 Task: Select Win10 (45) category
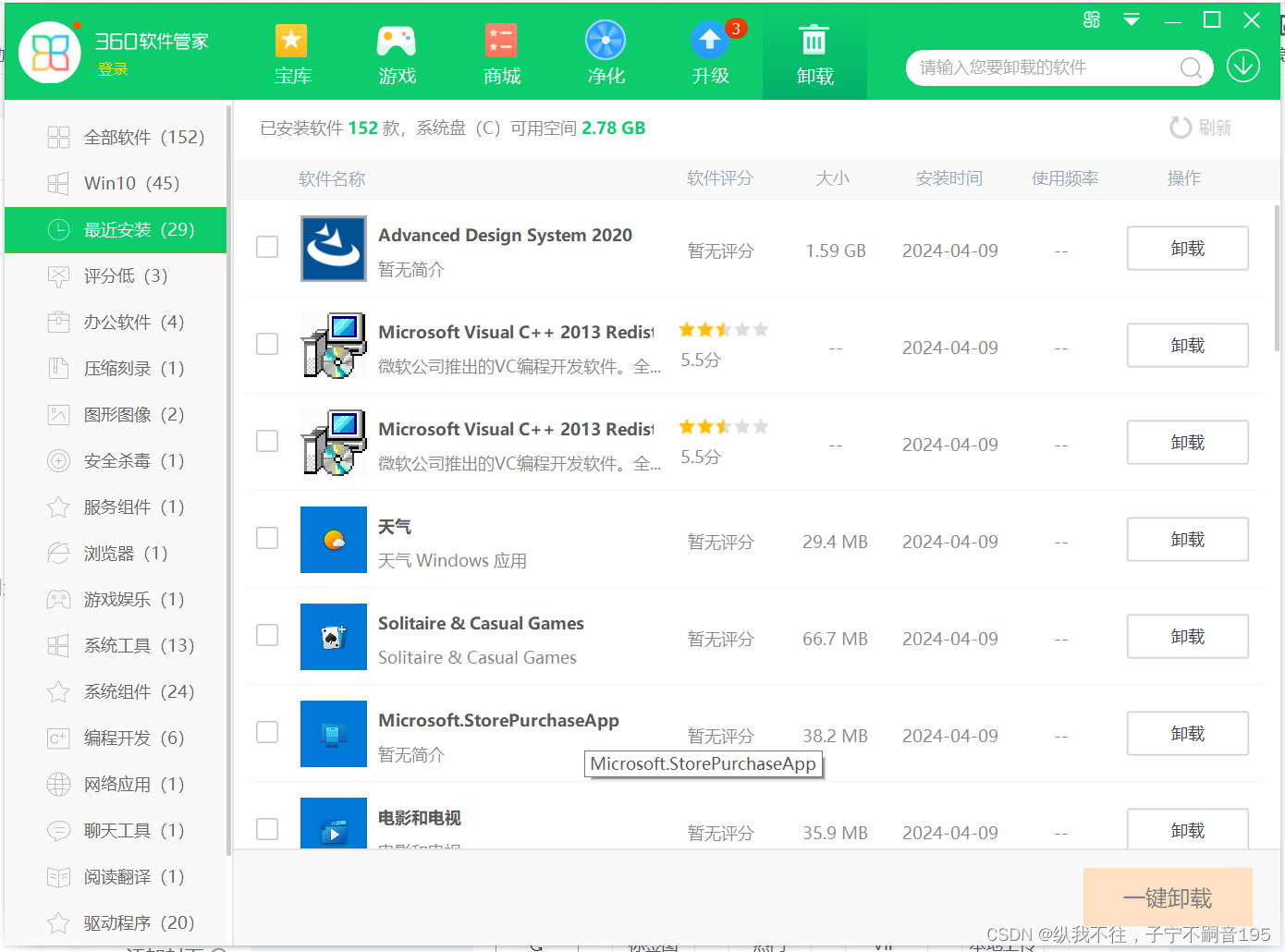tap(116, 183)
